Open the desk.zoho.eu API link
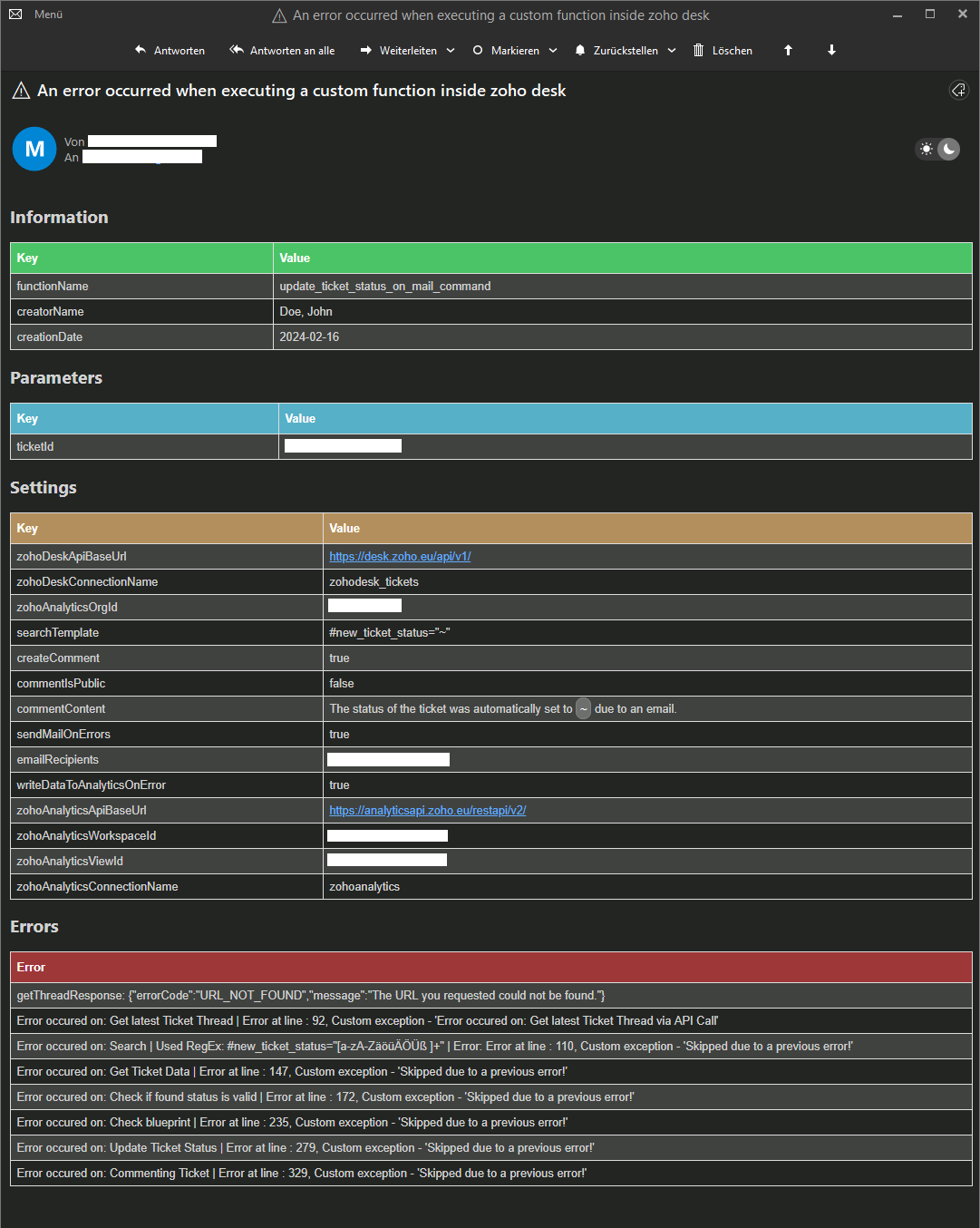980x1228 pixels. coord(400,556)
